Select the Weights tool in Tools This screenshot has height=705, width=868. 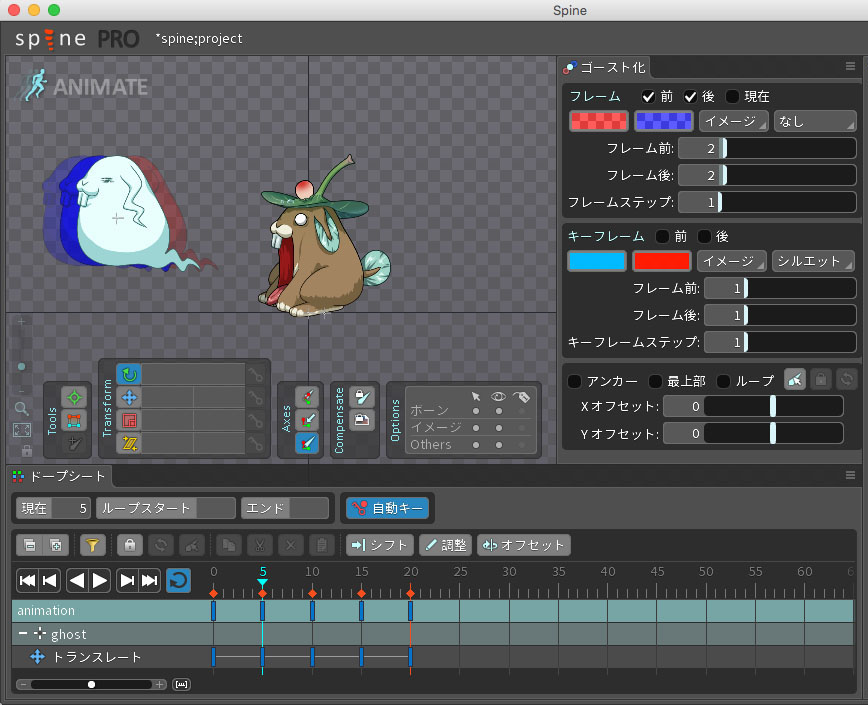pos(74,421)
